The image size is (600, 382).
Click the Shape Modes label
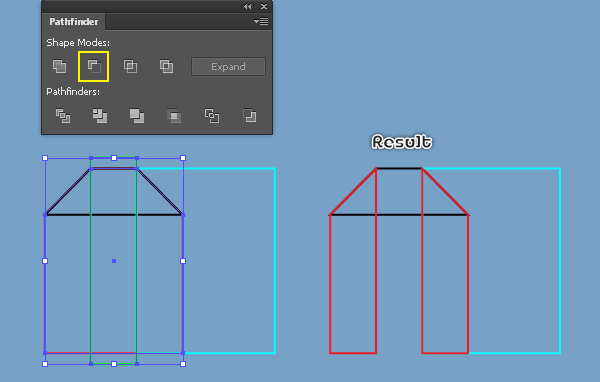(x=78, y=42)
